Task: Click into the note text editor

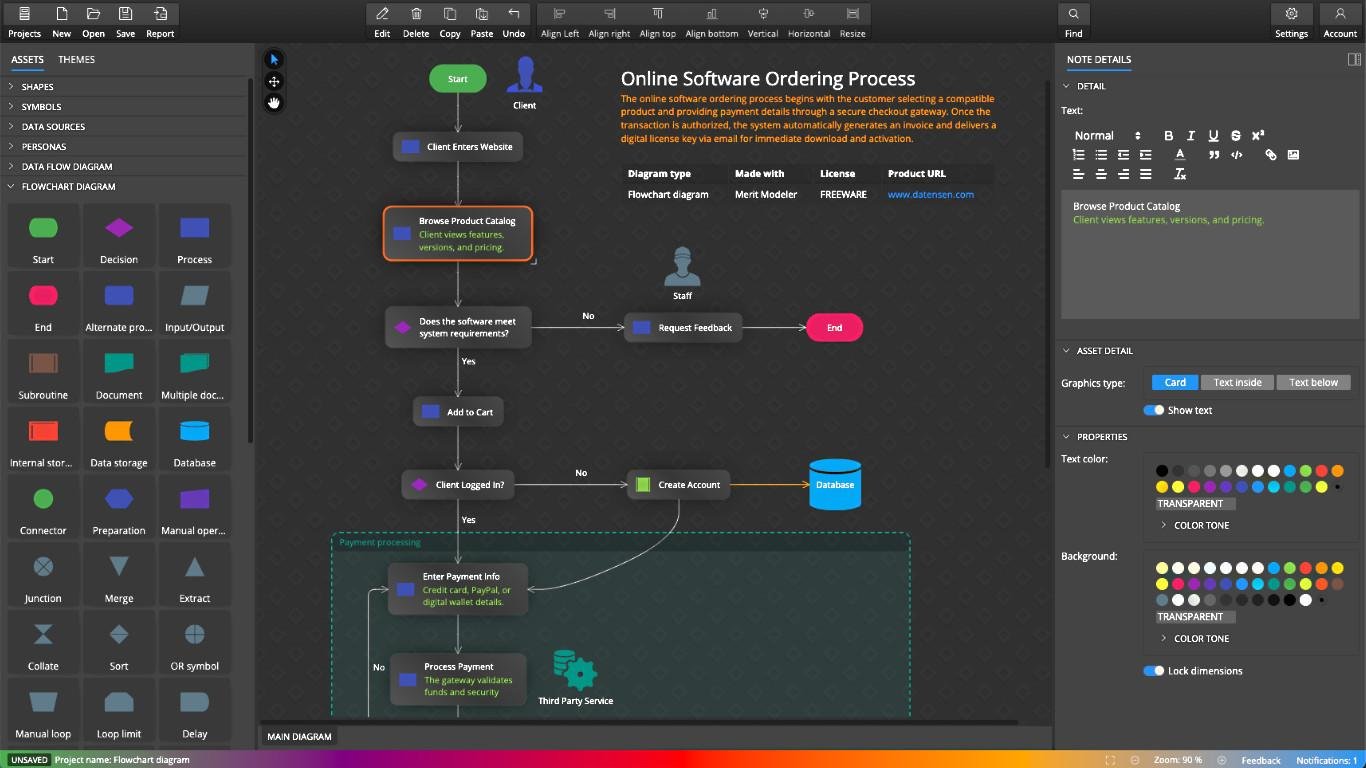Action: point(1210,255)
